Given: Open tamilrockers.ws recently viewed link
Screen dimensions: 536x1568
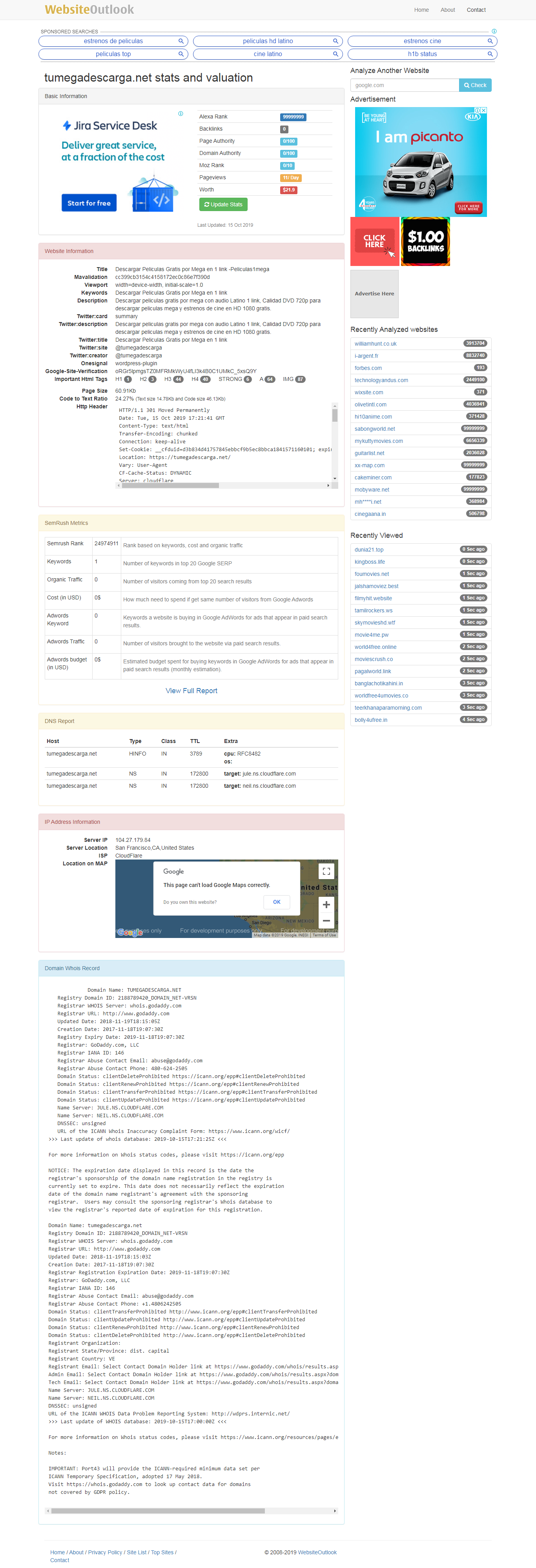Looking at the screenshot, I should coord(374,610).
